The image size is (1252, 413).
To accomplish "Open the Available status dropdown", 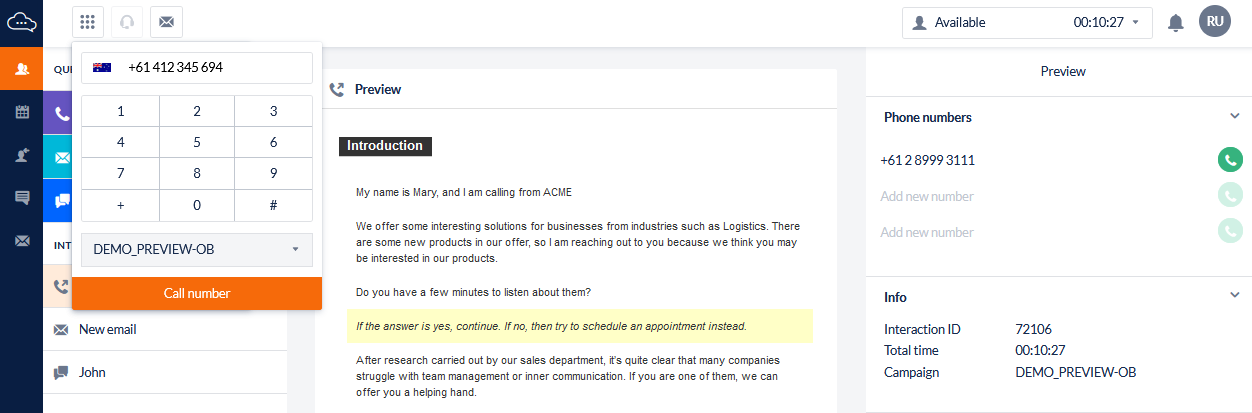I will pos(1026,22).
